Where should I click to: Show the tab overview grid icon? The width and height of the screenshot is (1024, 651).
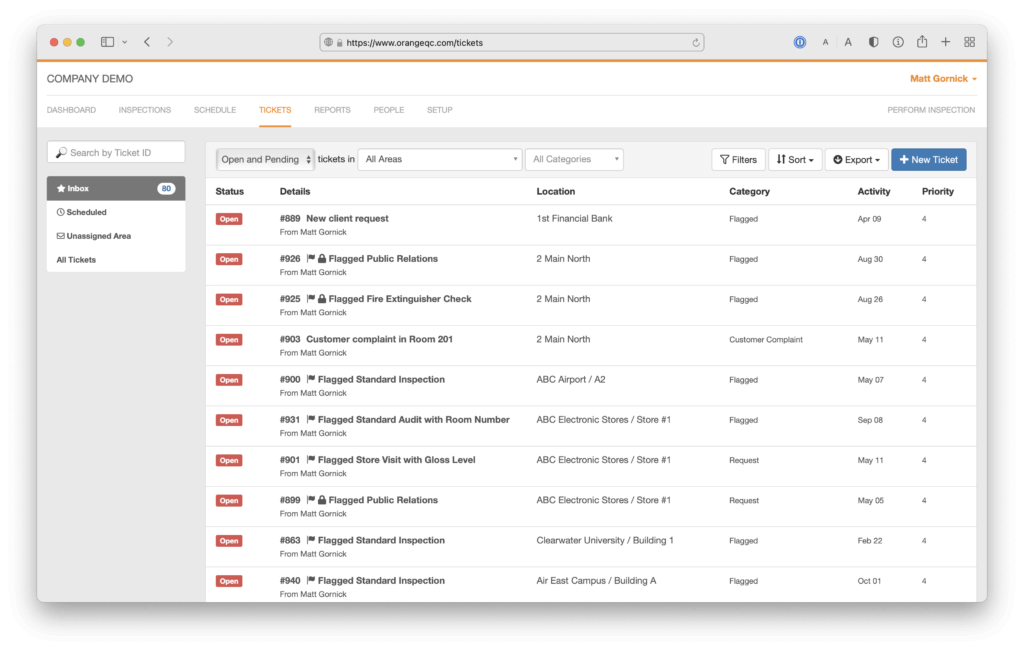[x=969, y=42]
